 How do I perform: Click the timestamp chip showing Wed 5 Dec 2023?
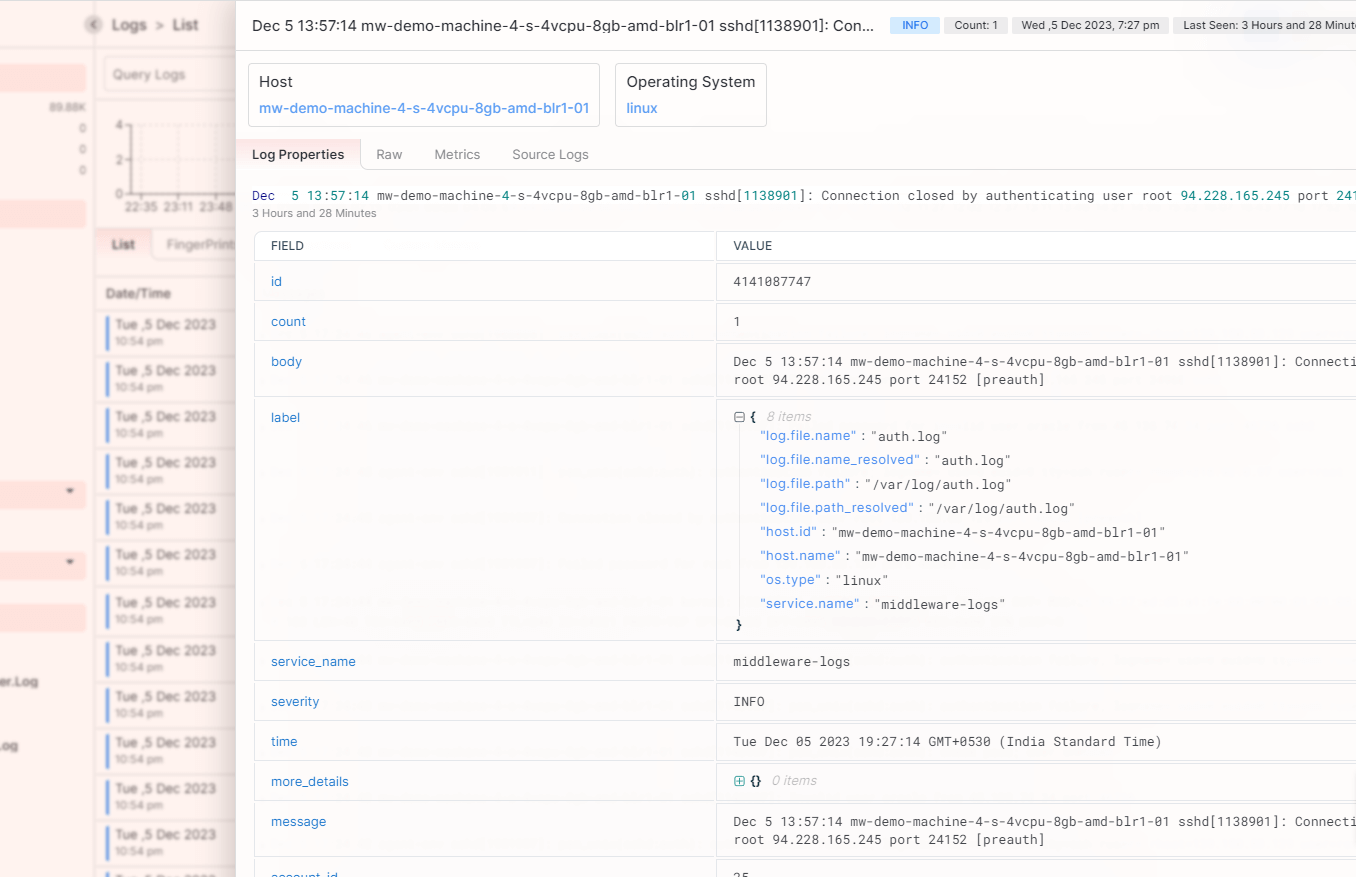click(1089, 24)
